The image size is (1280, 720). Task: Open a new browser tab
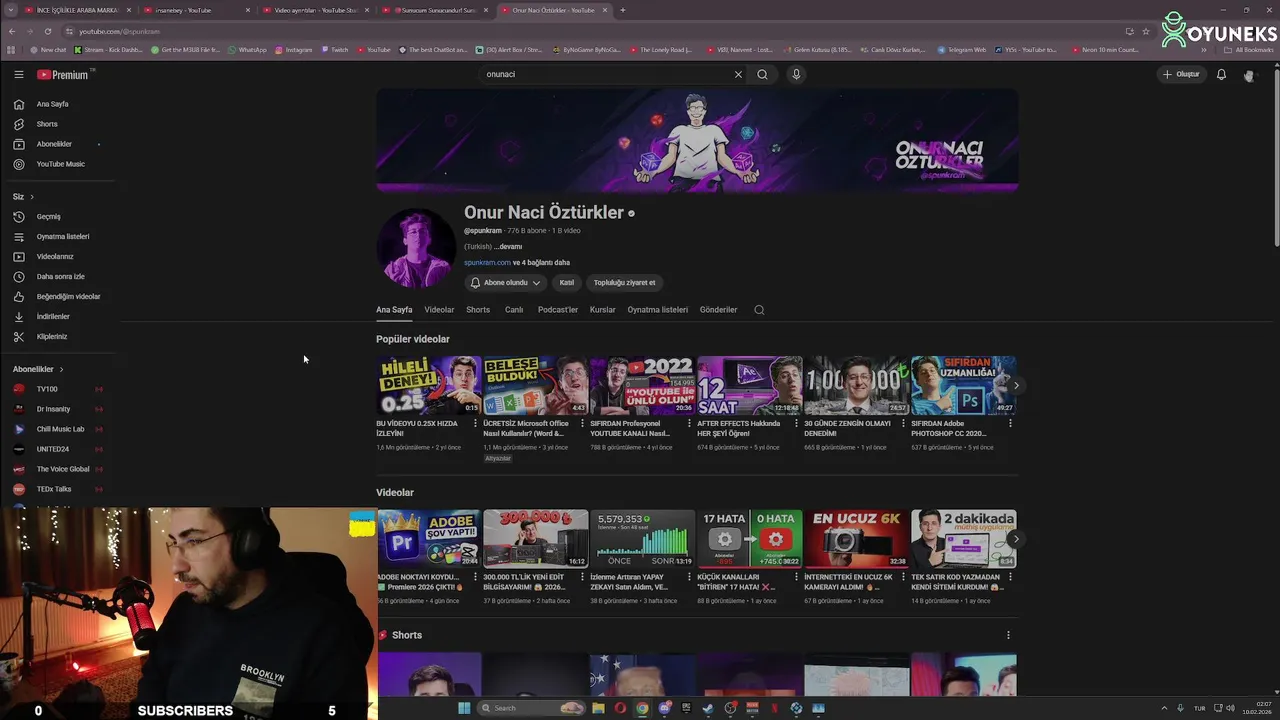[x=622, y=10]
